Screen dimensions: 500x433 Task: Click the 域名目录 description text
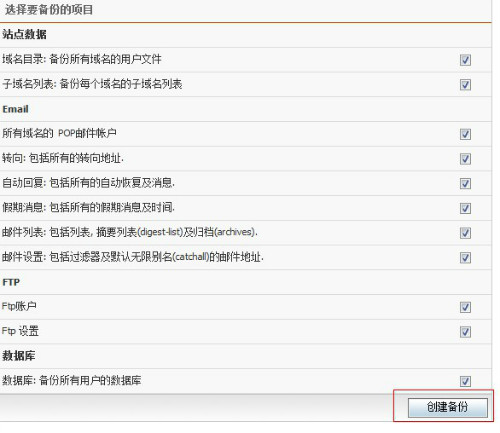[x=82, y=59]
